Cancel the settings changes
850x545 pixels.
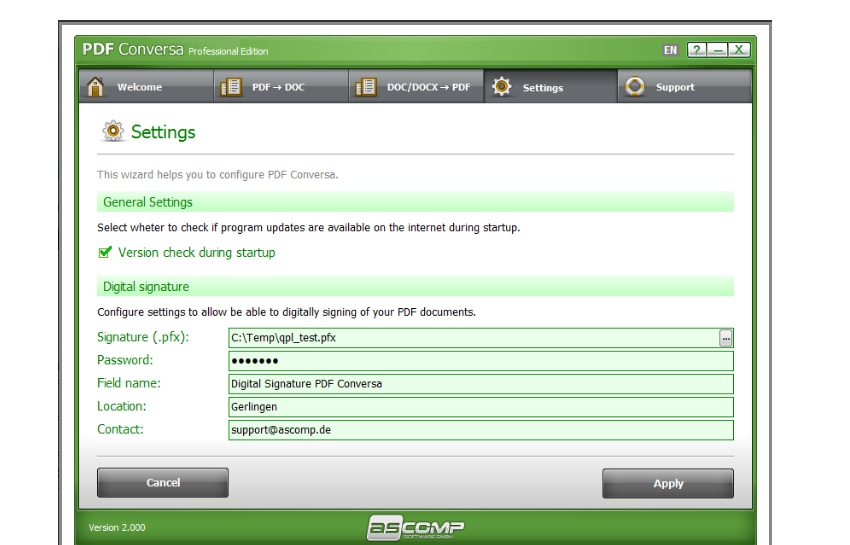(163, 483)
